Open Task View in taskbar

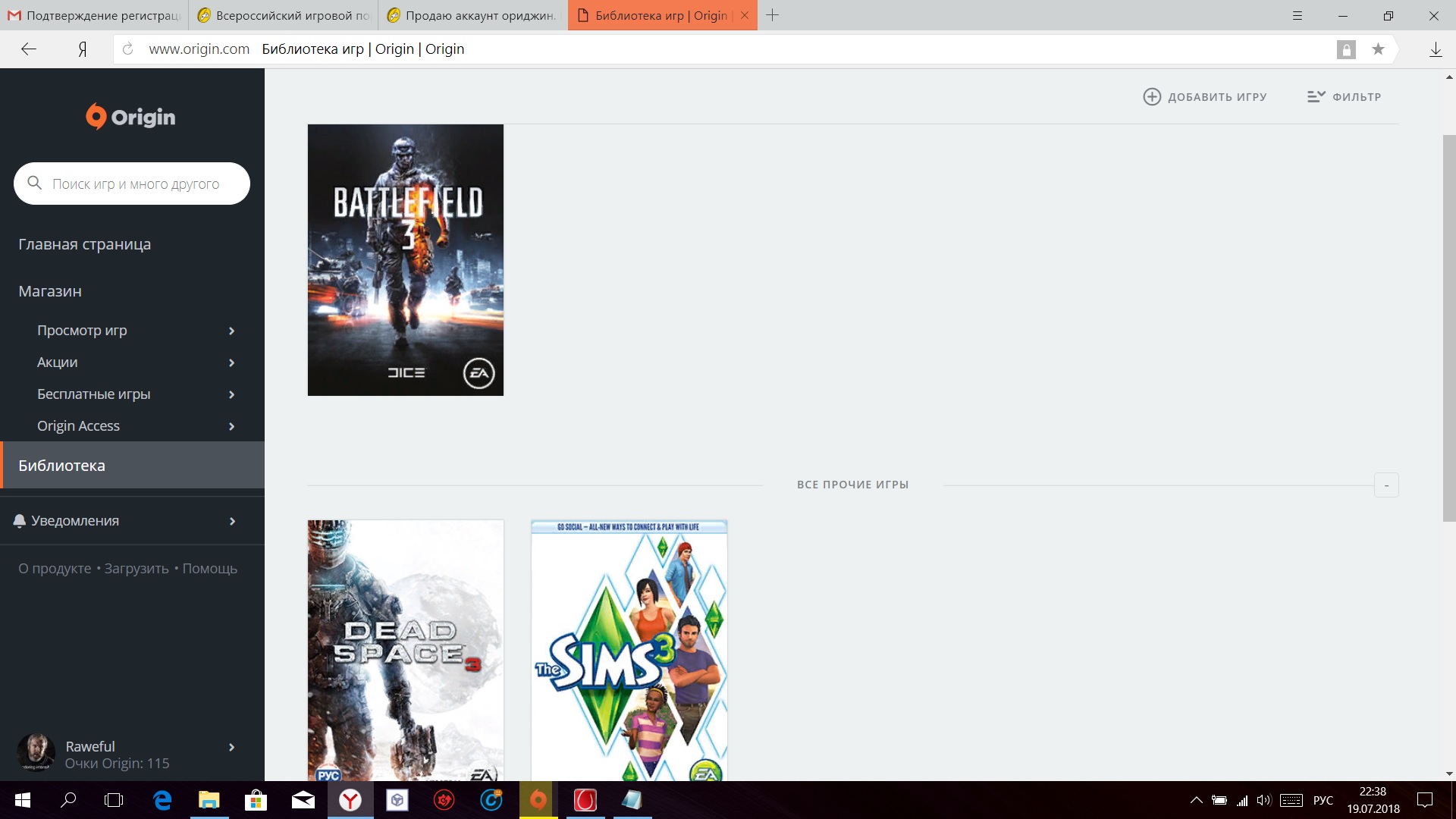point(114,800)
